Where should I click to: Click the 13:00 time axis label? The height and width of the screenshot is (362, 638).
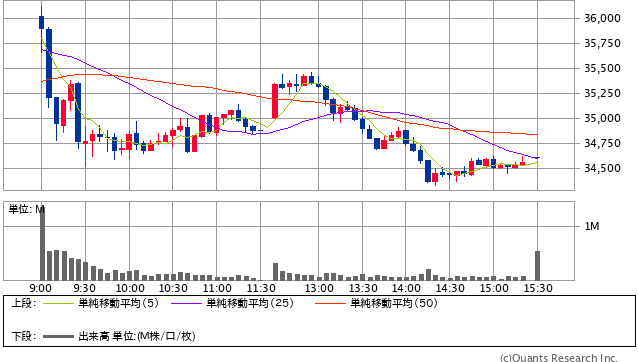coord(319,288)
